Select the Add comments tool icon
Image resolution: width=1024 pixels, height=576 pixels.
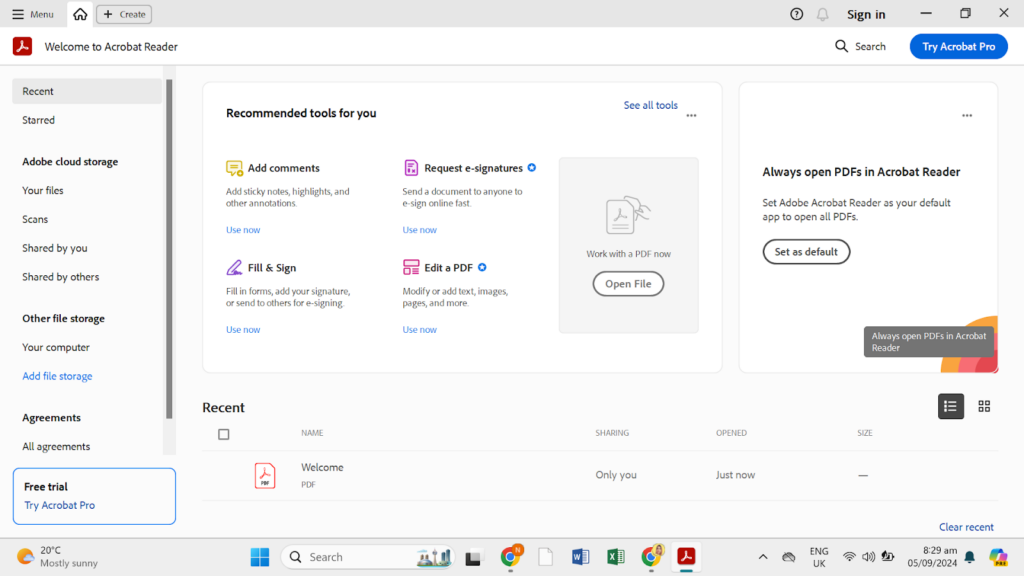tap(234, 167)
